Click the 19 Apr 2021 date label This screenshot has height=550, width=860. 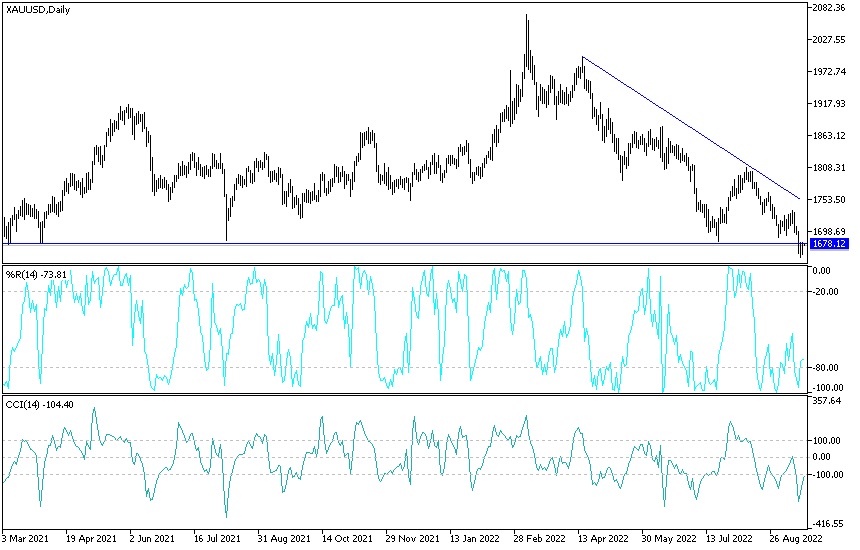pos(91,538)
